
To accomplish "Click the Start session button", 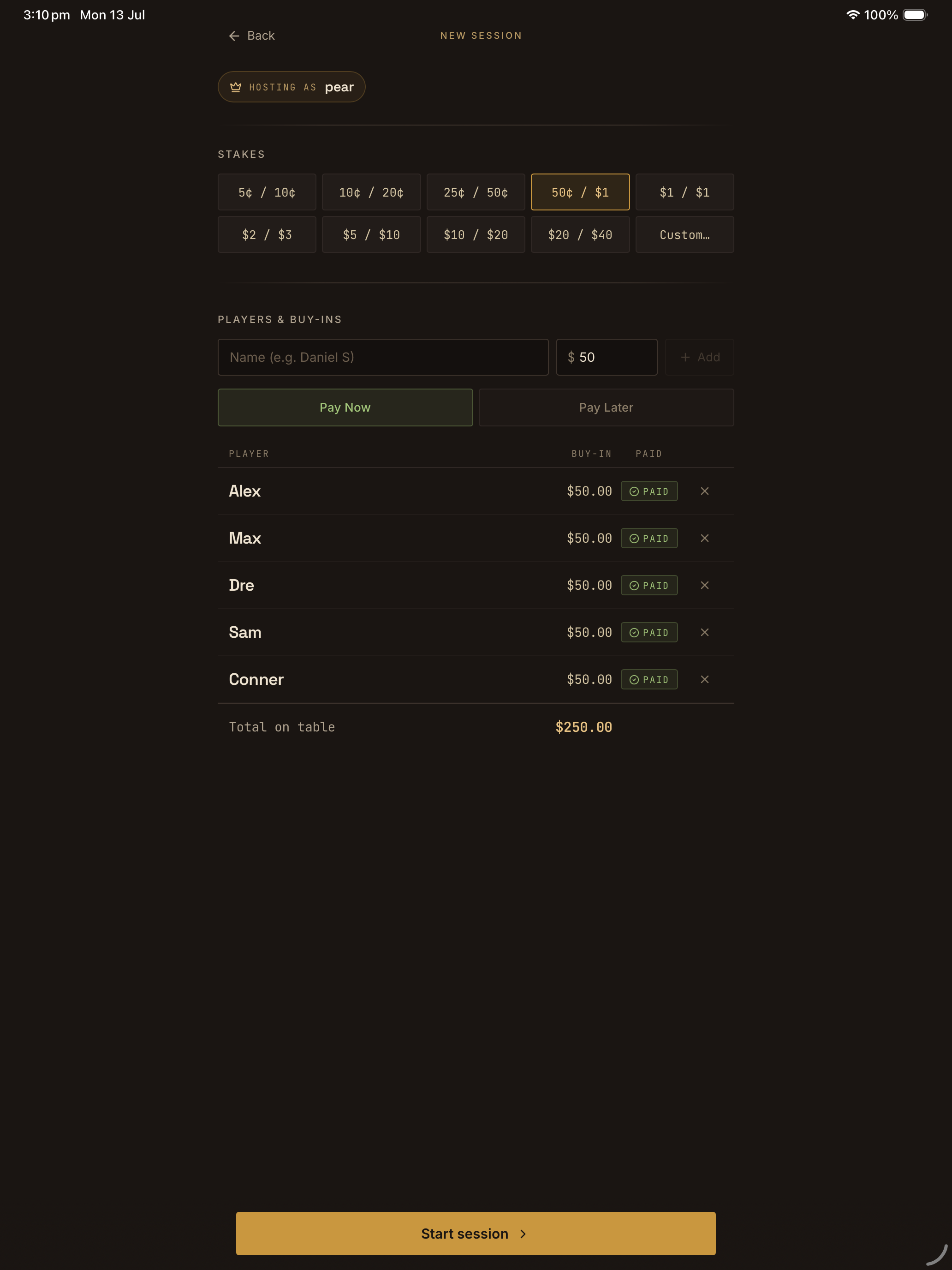I will 476,1233.
